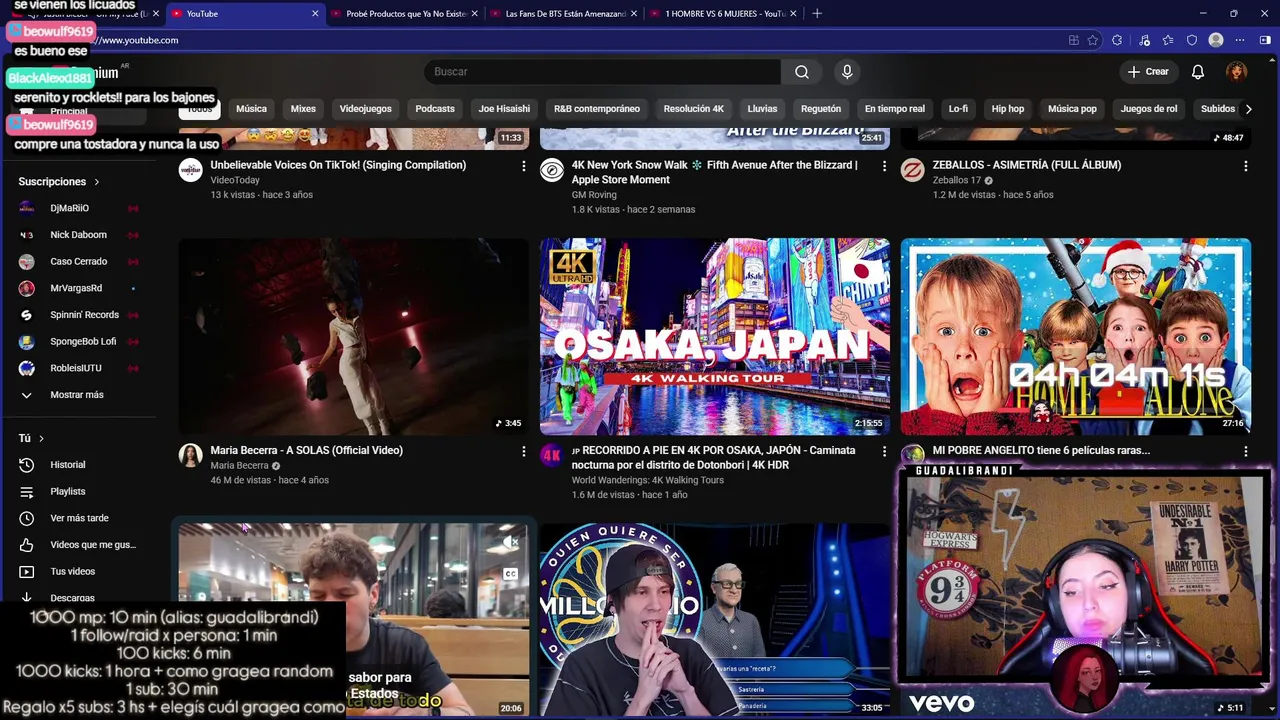Show next filter chips with right arrow

click(1248, 109)
